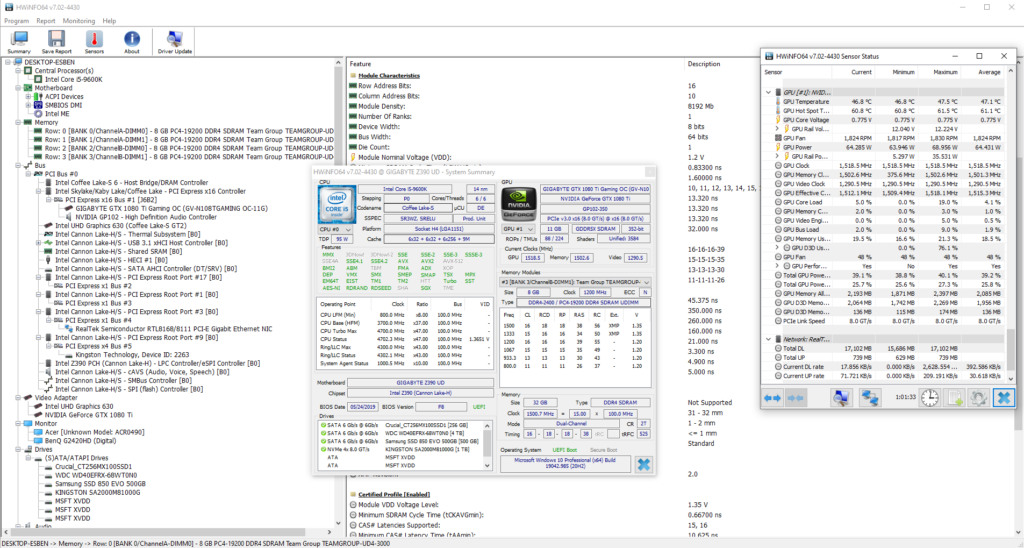Image resolution: width=1024 pixels, height=548 pixels.
Task: Click the Certified Profile [Enabled] heading
Action: 394,494
